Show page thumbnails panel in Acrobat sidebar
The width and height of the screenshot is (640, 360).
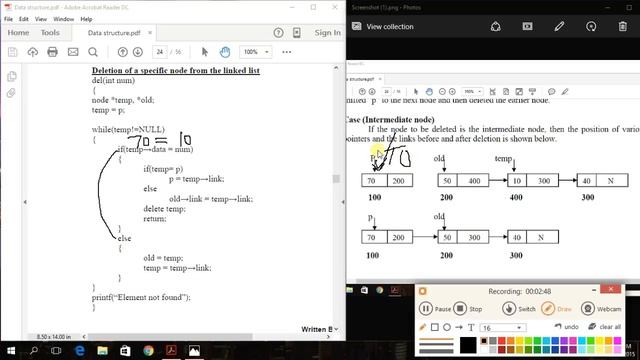pyautogui.click(x=11, y=76)
